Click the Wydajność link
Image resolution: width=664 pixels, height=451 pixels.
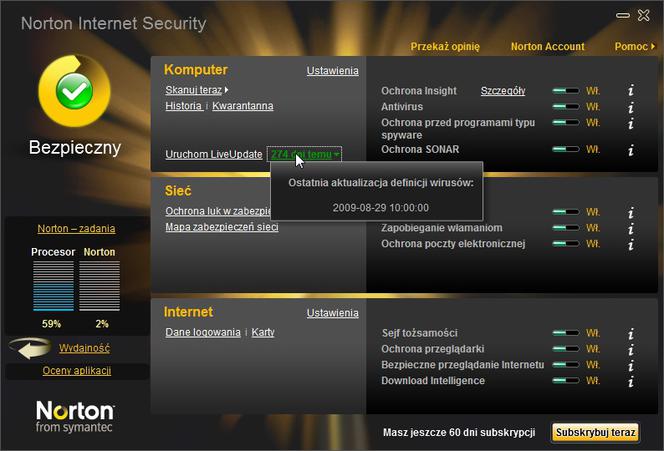coord(84,348)
